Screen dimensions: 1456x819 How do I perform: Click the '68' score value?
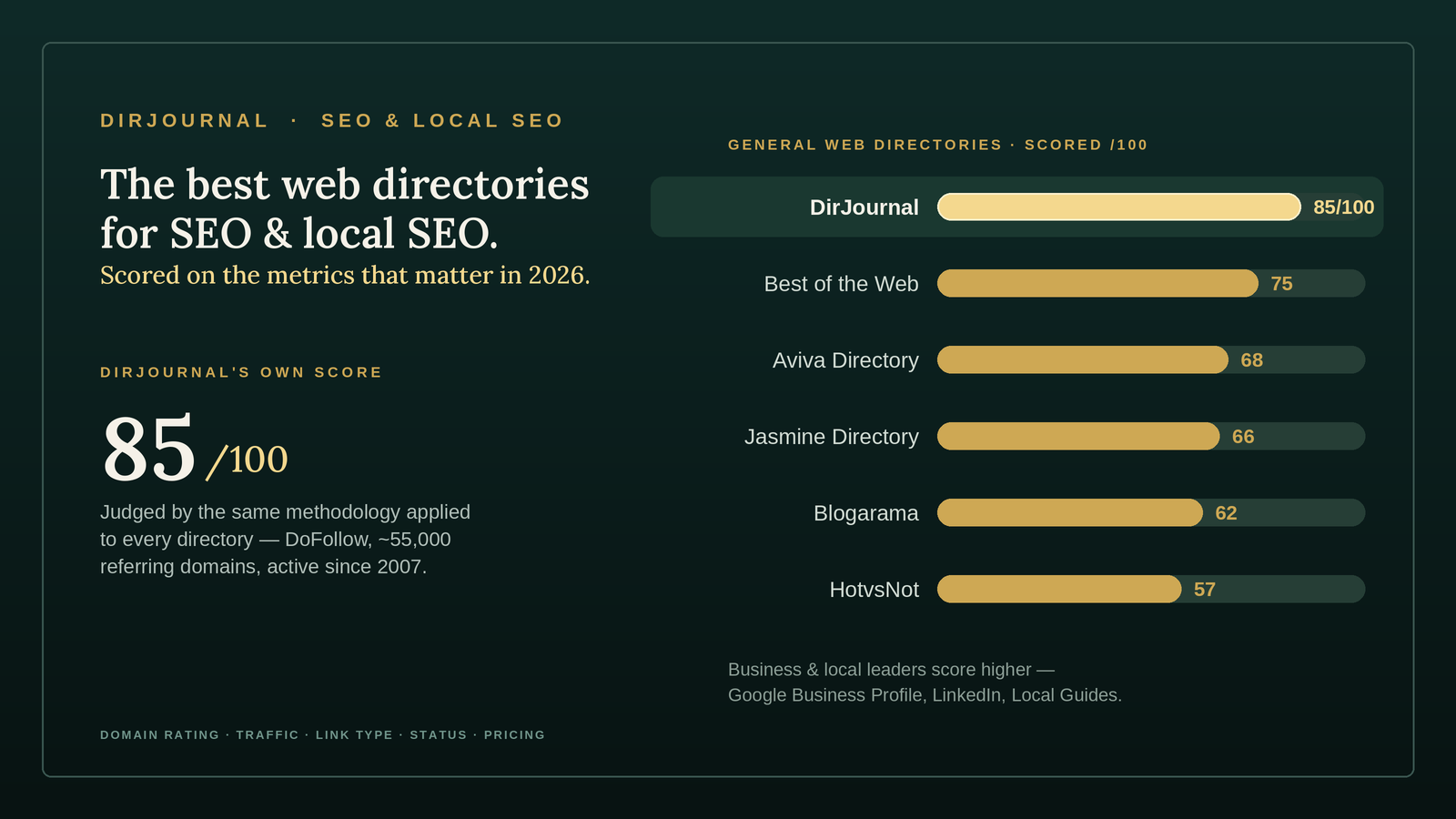(x=1251, y=360)
